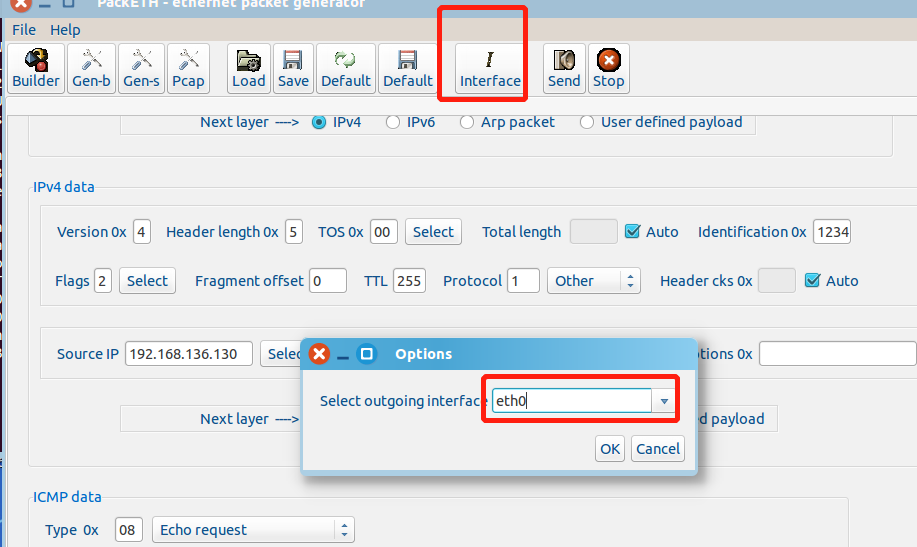Click the Protocol number field

(523, 281)
